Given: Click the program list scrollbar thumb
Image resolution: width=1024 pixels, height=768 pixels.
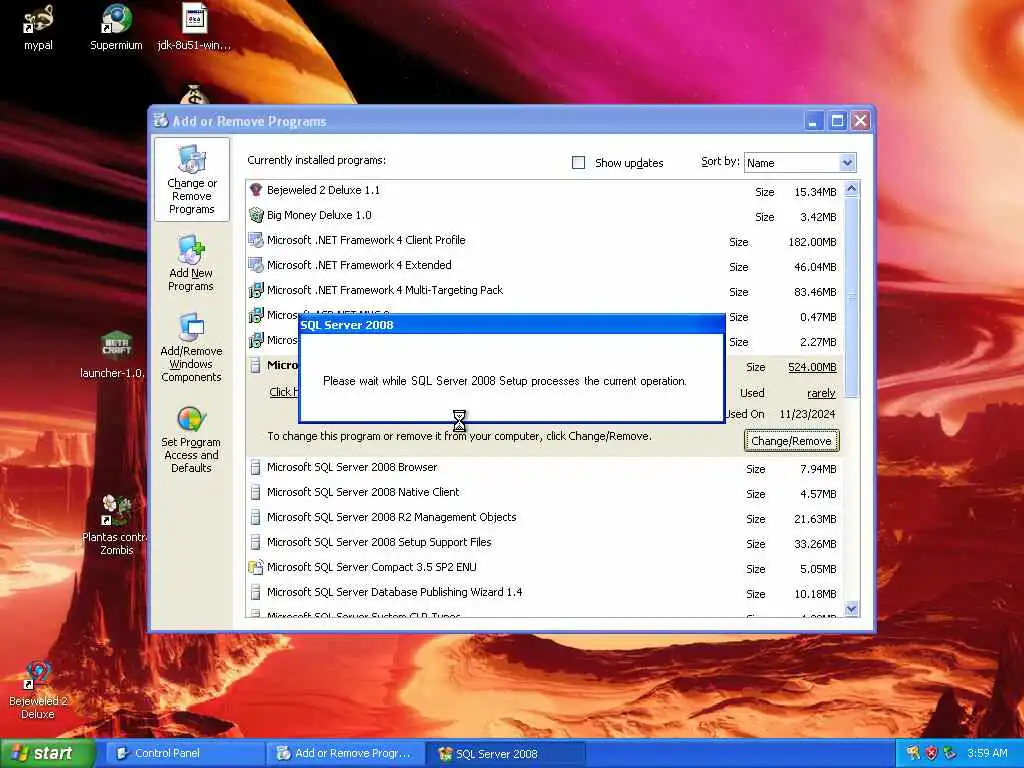Looking at the screenshot, I should point(851,297).
